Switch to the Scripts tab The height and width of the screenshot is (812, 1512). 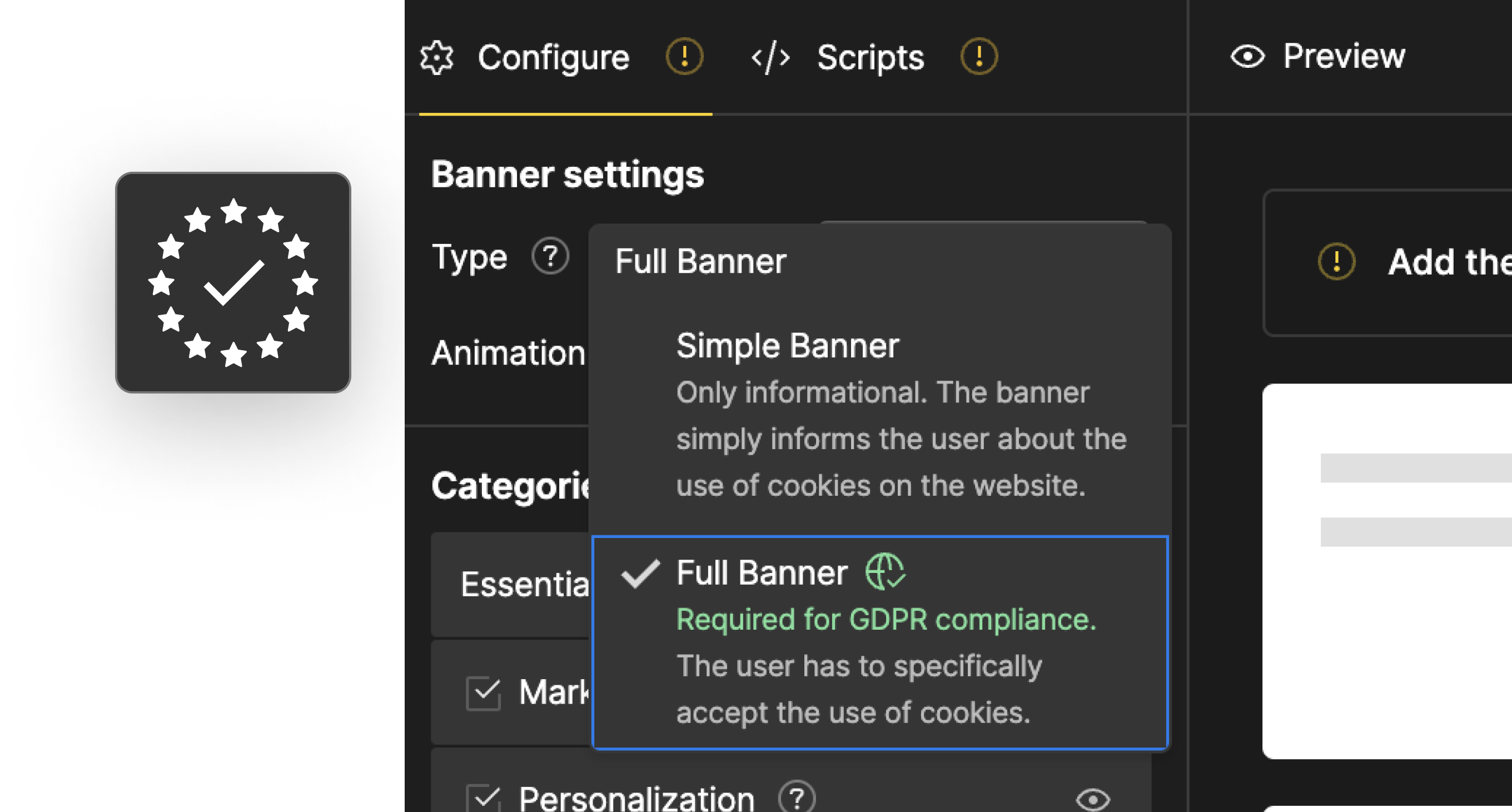coord(871,57)
